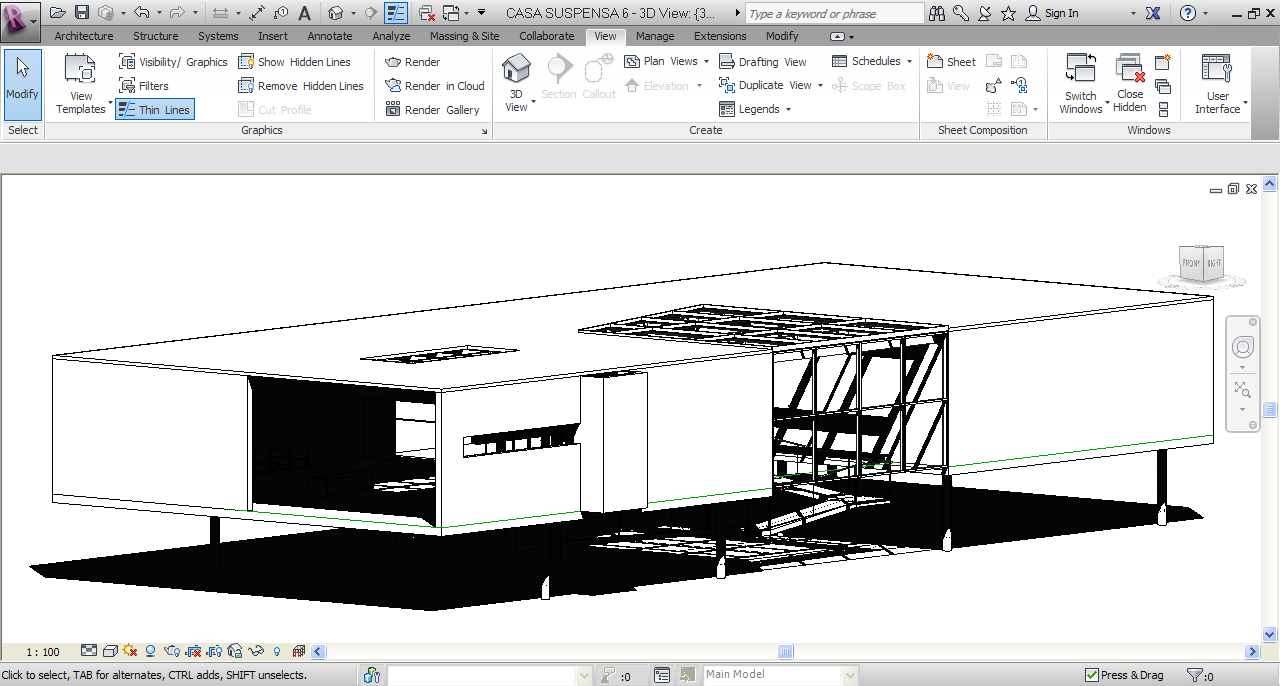Open the Visibility/Graphics dialog
The width and height of the screenshot is (1280, 686).
173,61
